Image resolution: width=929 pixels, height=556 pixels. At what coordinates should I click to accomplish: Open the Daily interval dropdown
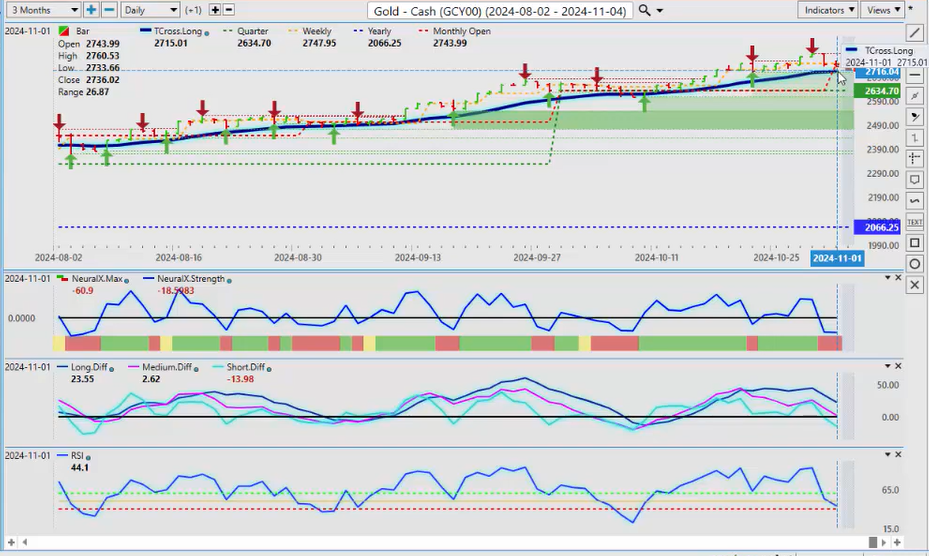(x=150, y=10)
